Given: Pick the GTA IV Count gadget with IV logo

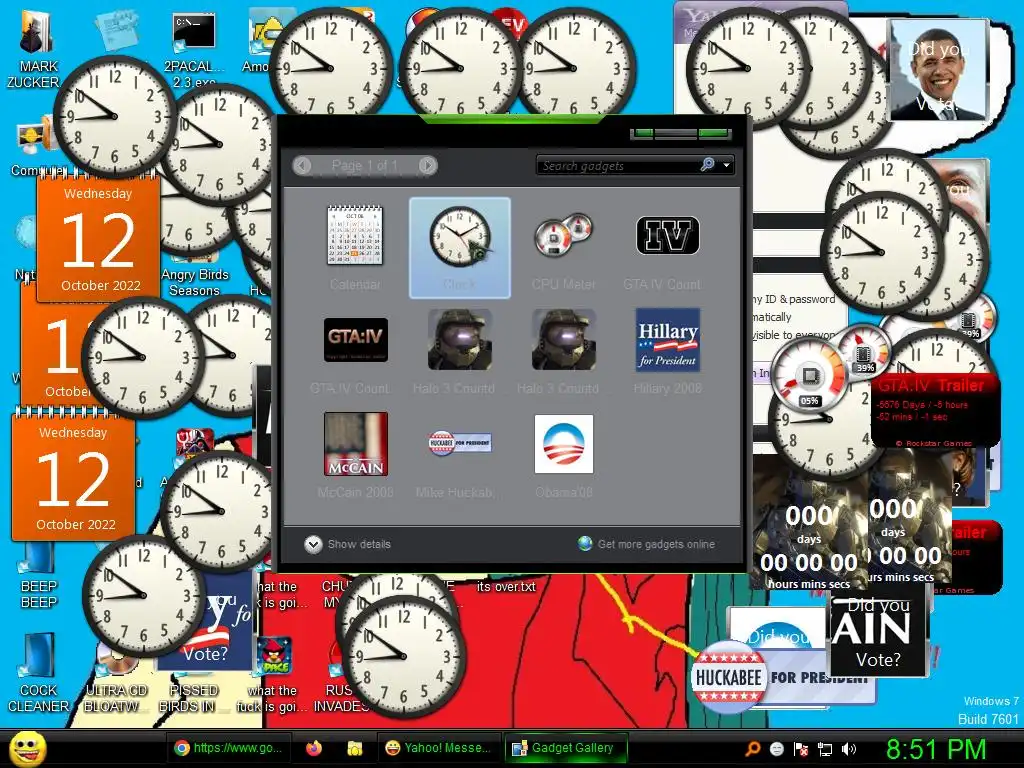Looking at the screenshot, I should tap(667, 247).
